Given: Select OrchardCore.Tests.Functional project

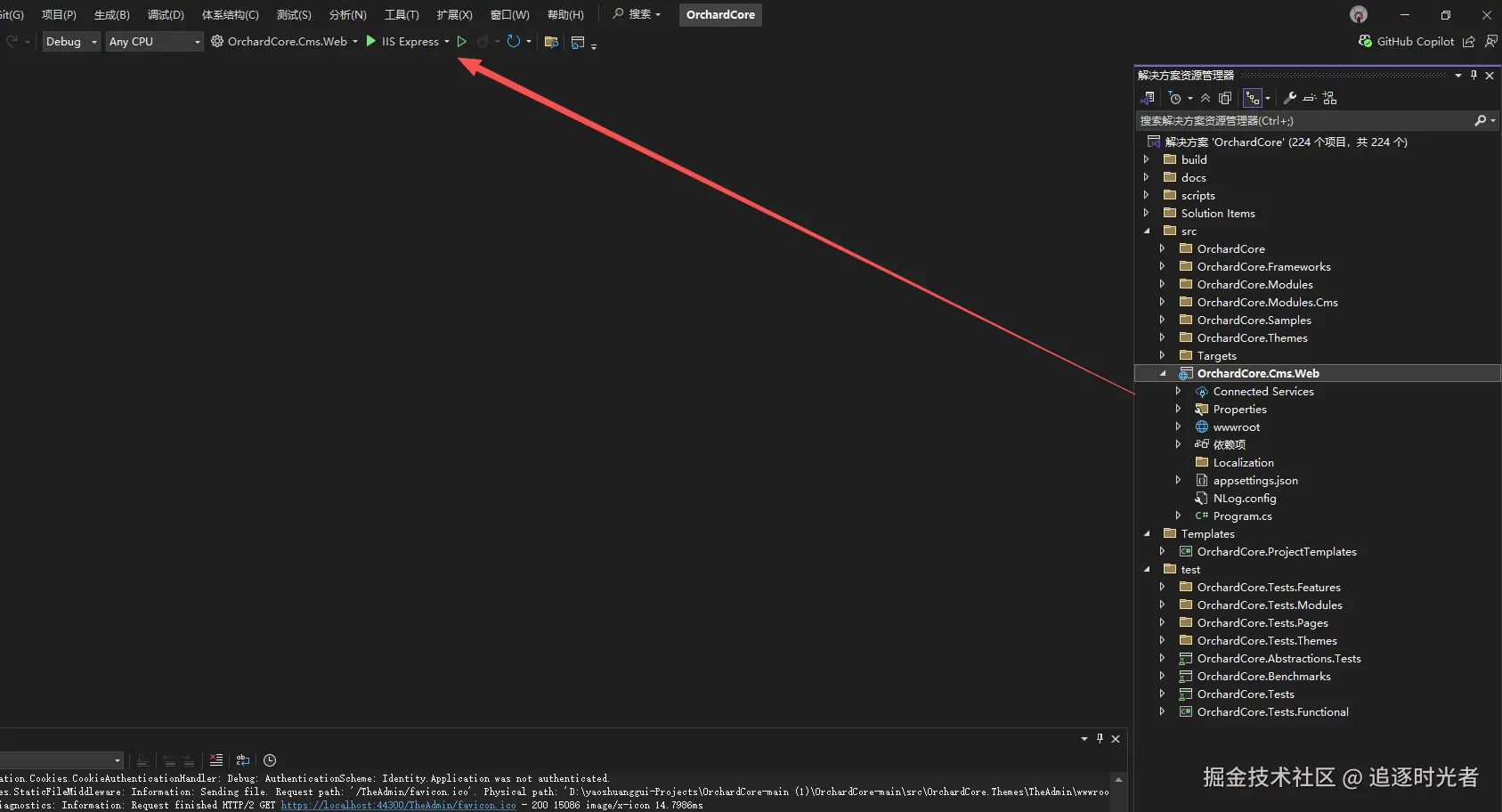Looking at the screenshot, I should [1272, 711].
